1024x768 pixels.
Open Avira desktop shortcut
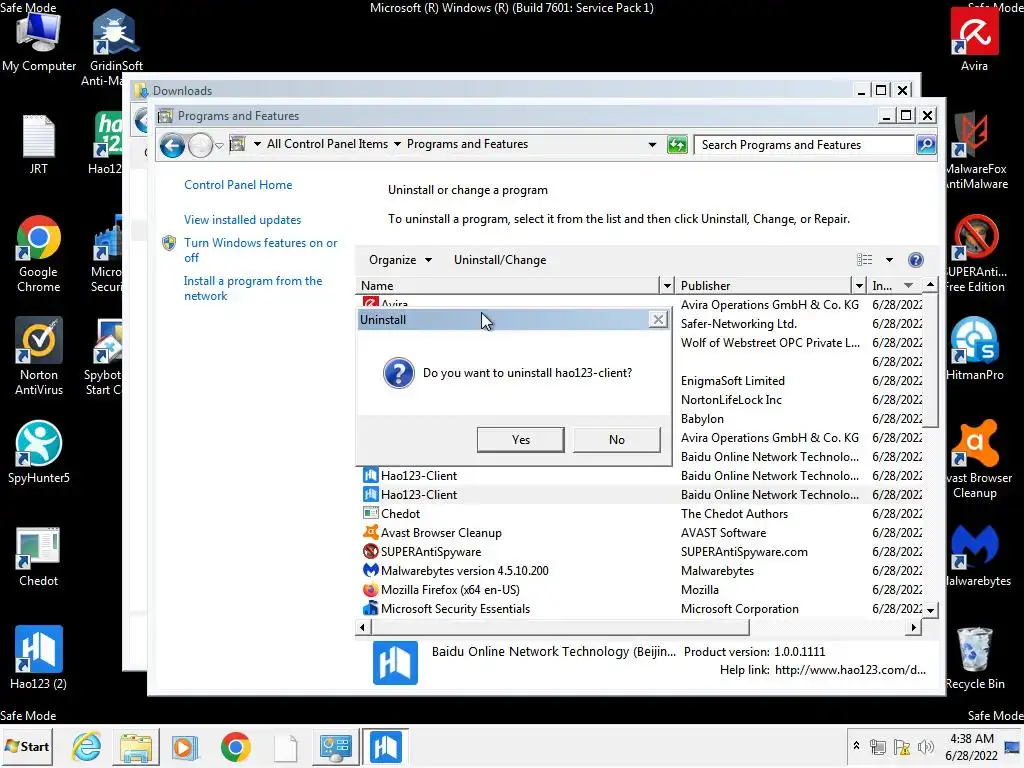[x=974, y=39]
